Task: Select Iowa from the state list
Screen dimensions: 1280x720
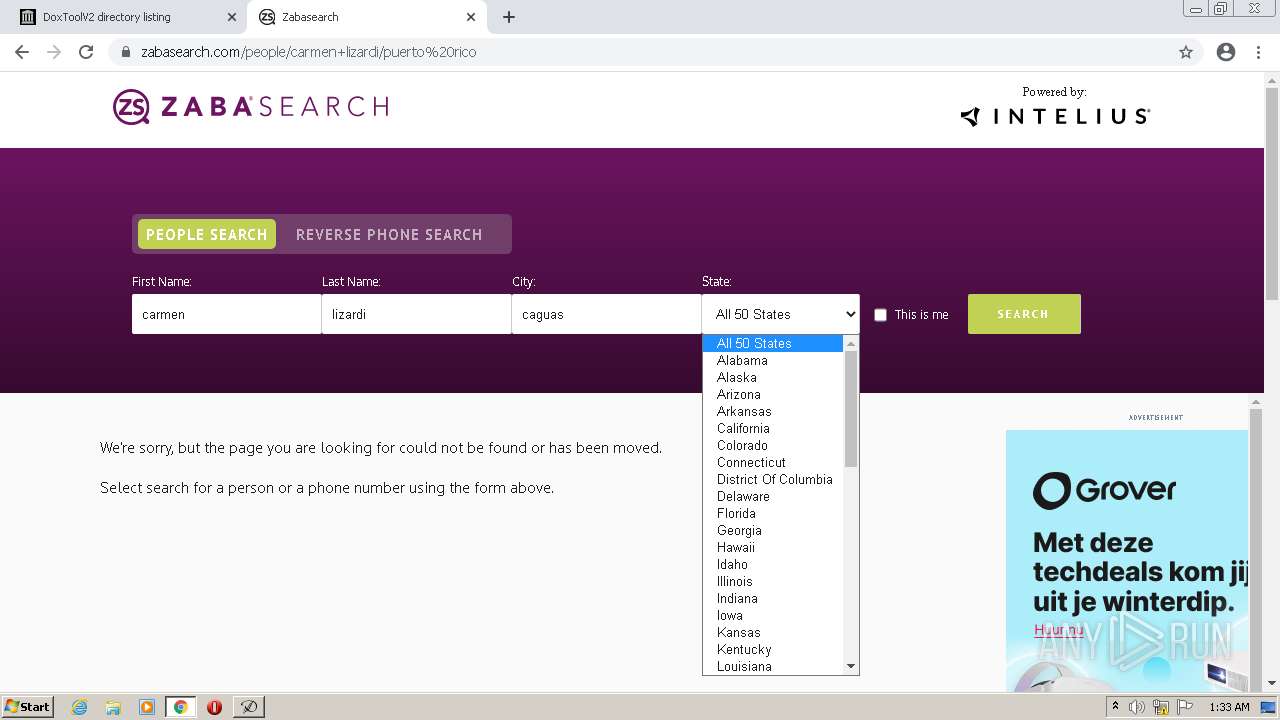Action: click(773, 615)
